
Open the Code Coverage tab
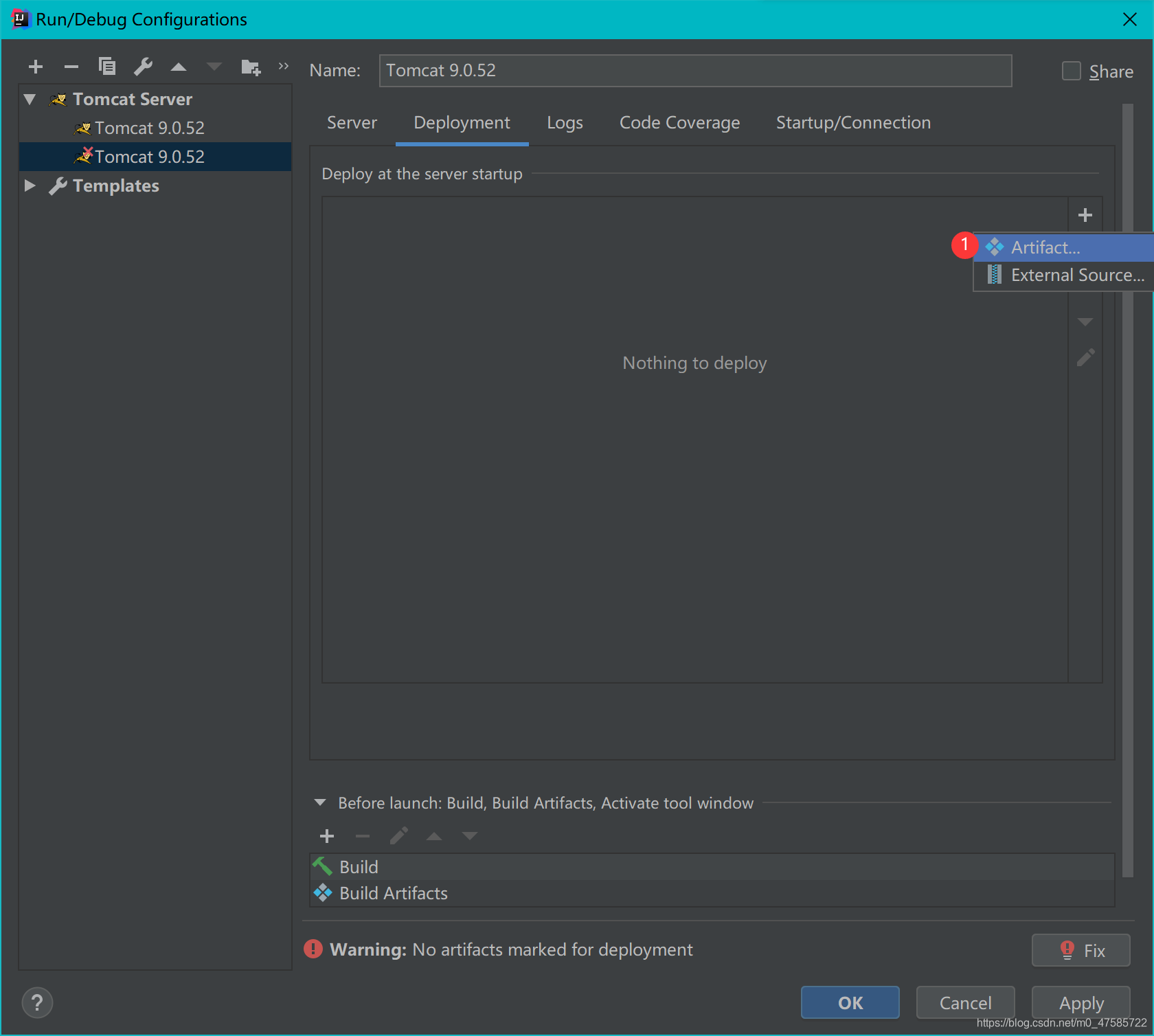coord(679,122)
